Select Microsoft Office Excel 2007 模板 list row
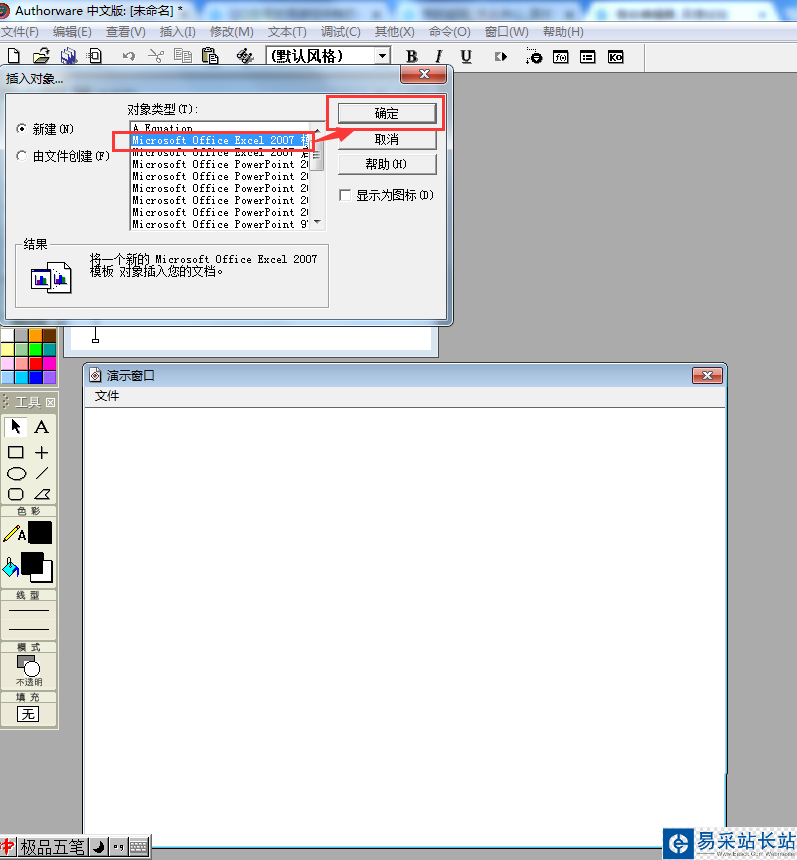797x860 pixels. [x=220, y=140]
